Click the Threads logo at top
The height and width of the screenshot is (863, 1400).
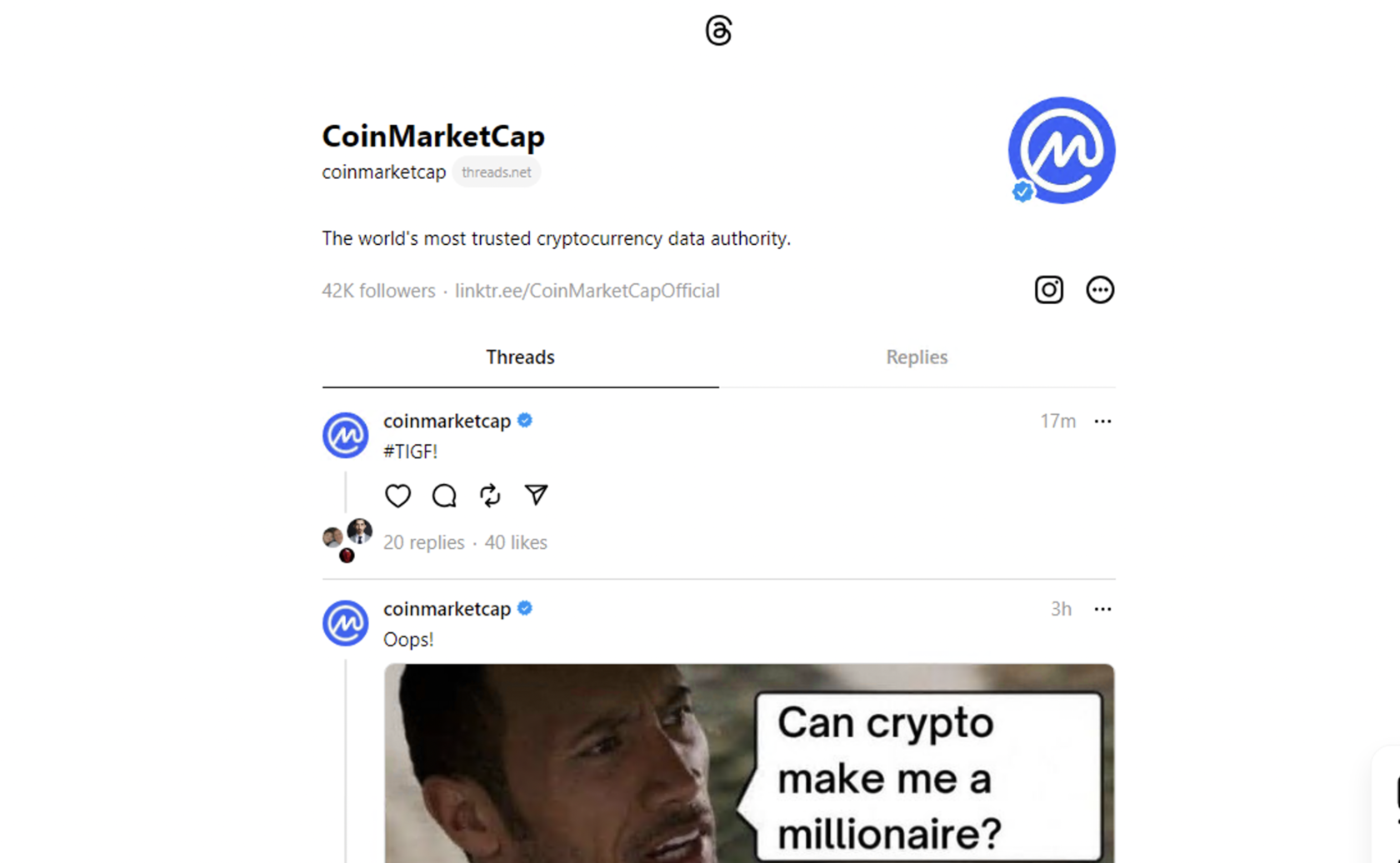click(x=718, y=31)
